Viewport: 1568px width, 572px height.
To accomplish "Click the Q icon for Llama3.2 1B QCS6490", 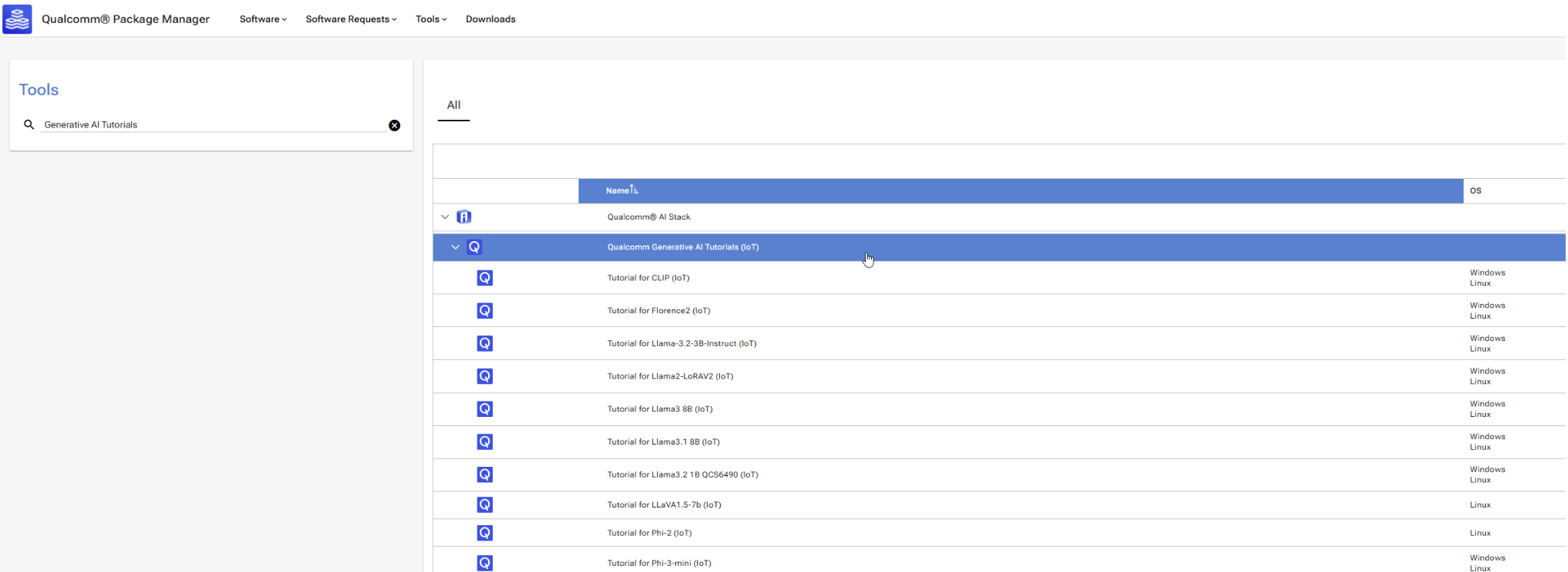I will [485, 474].
